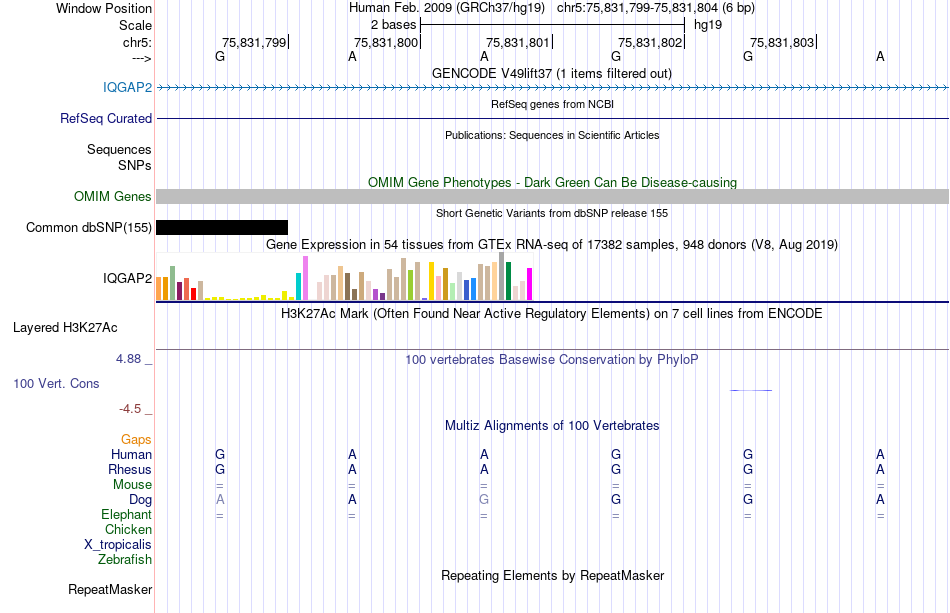The image size is (950, 613).
Task: Click the gray OMIM Genes item bar
Action: point(553,196)
